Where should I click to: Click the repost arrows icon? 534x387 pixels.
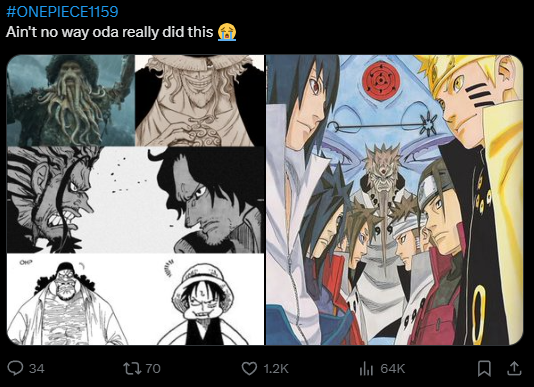pos(130,368)
